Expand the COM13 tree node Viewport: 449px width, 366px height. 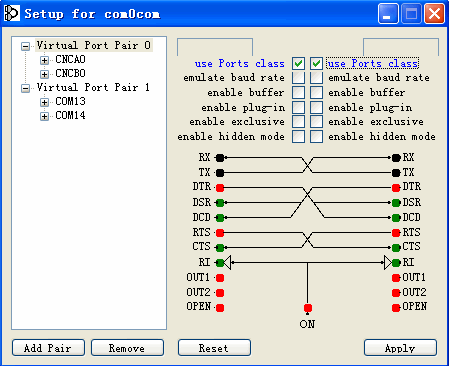coord(44,102)
